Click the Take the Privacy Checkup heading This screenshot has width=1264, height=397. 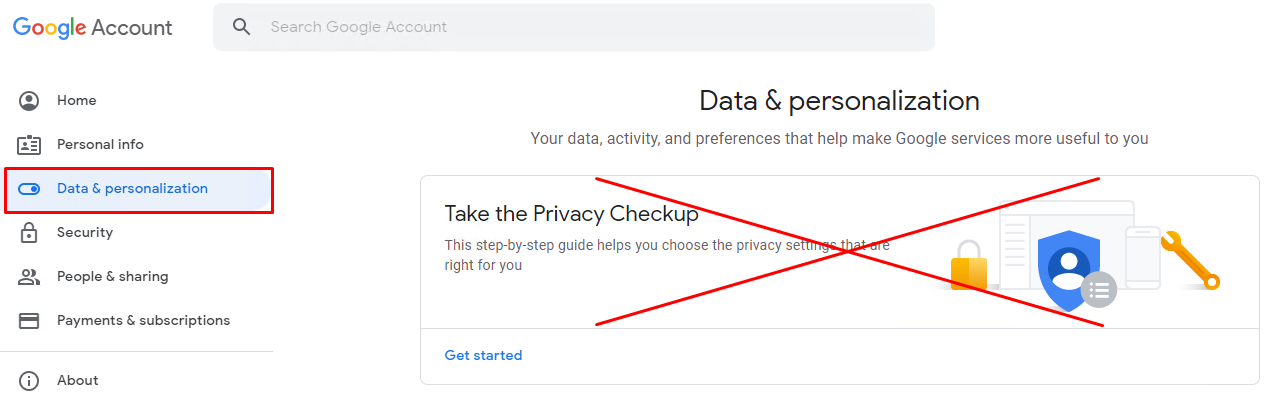[x=571, y=214]
